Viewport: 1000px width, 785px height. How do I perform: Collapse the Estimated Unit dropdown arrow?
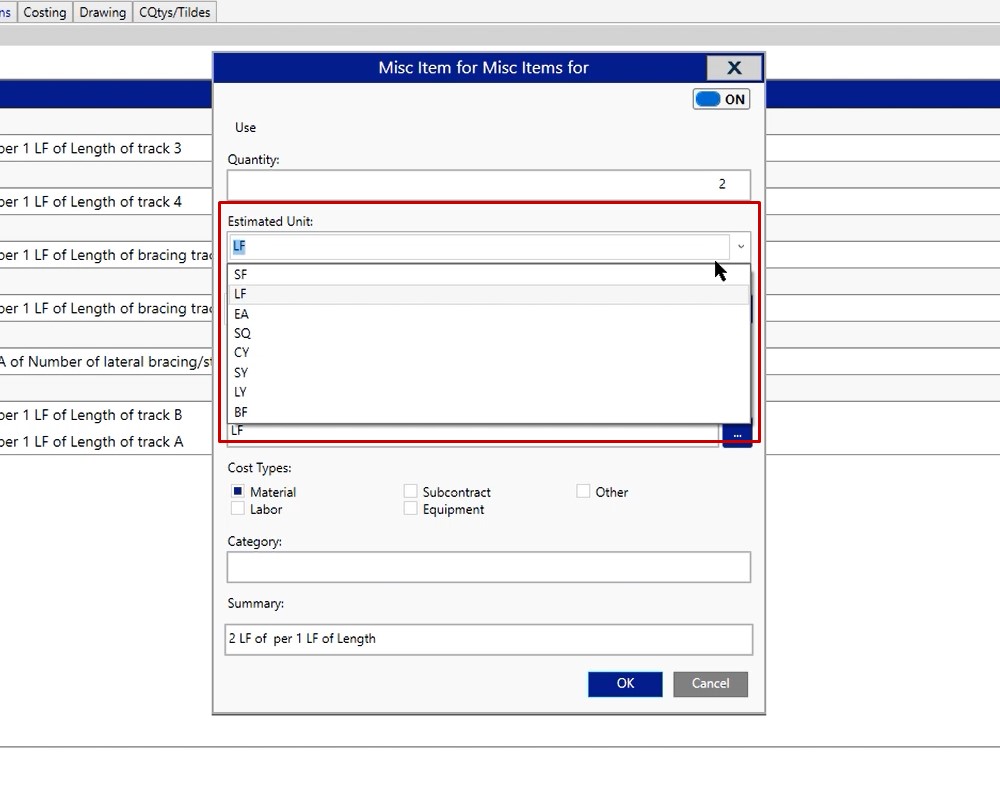(x=740, y=246)
